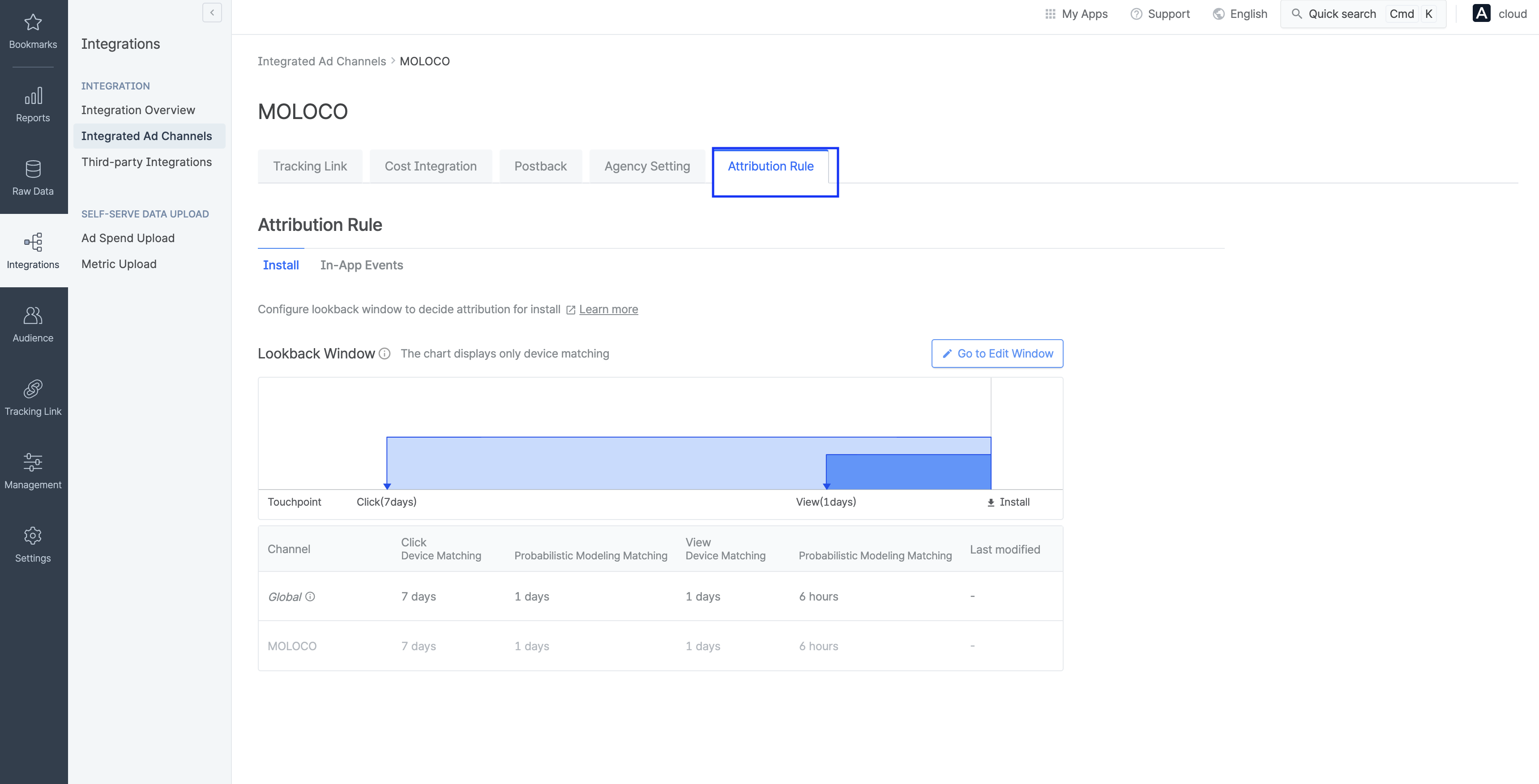Open Metric Upload
The width and height of the screenshot is (1539, 784).
119,264
